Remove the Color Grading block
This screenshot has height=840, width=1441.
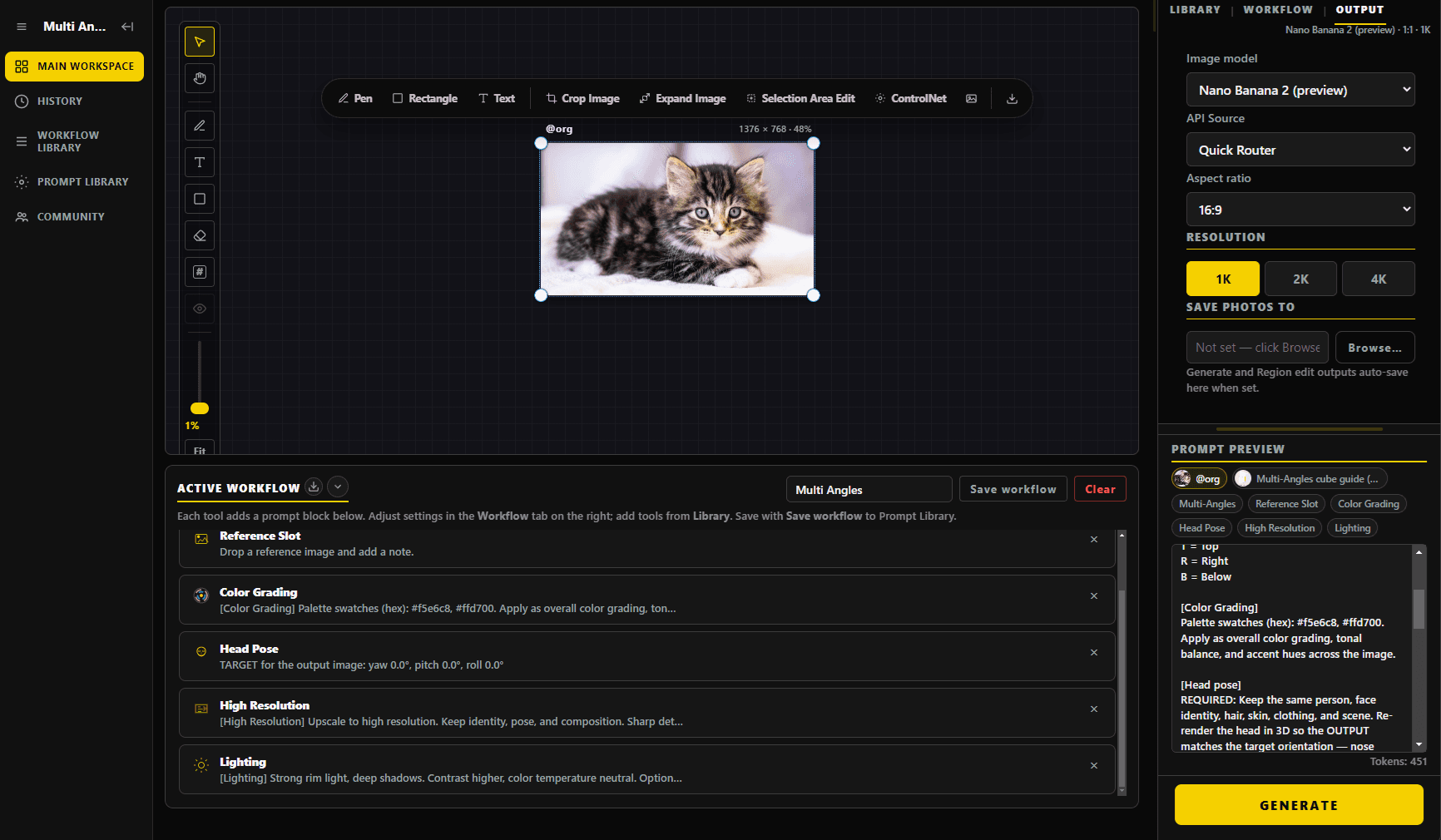tap(1094, 596)
